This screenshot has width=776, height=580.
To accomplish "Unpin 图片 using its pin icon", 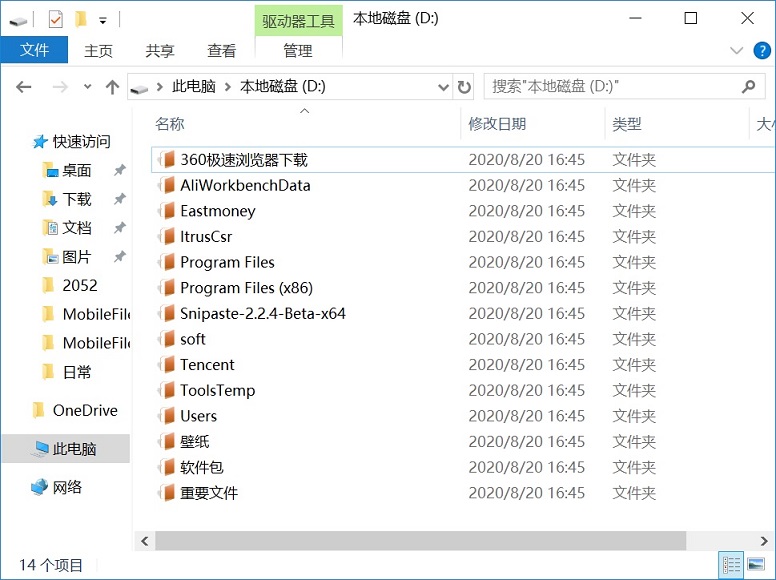I will click(x=119, y=257).
